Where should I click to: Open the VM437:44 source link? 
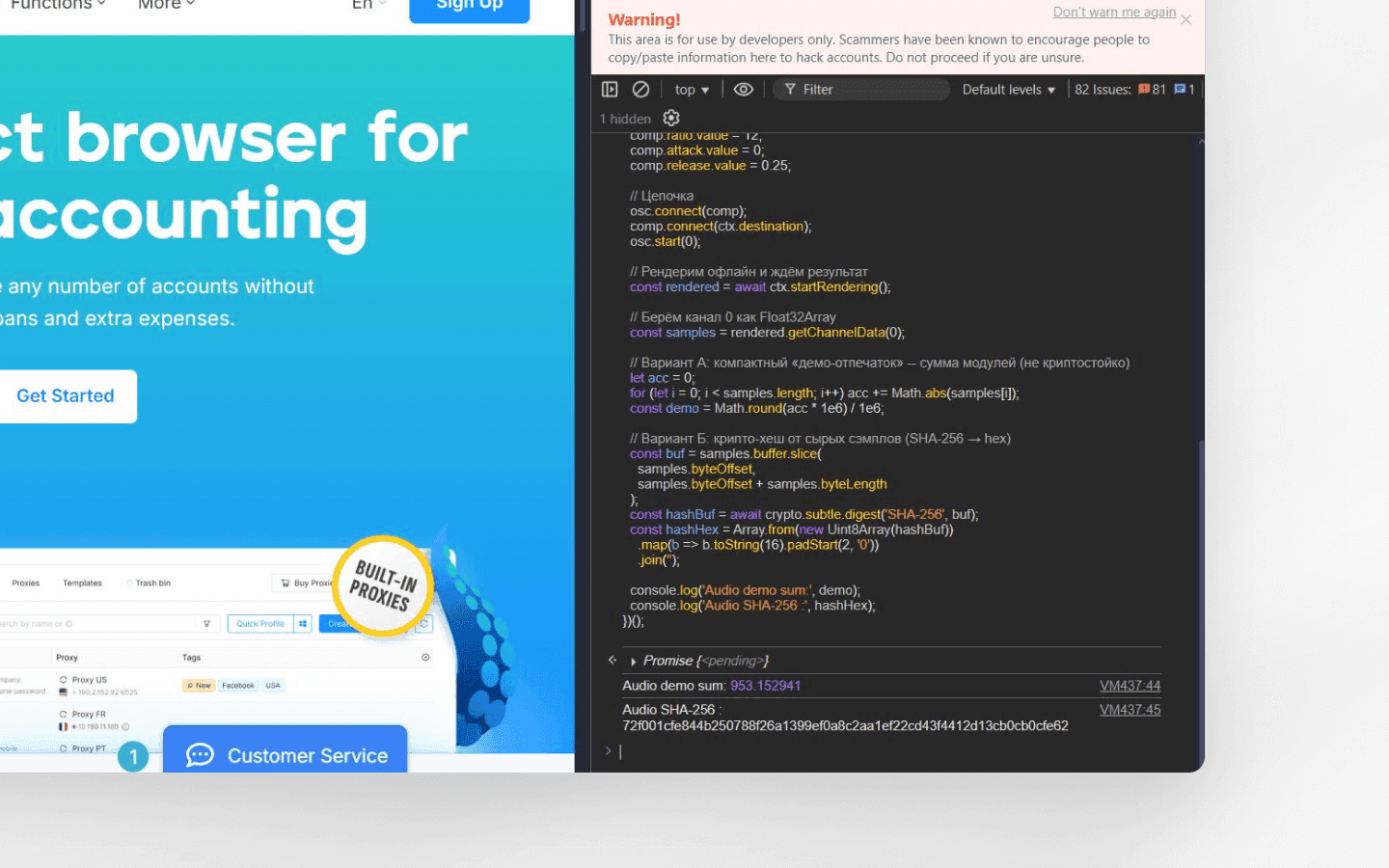pos(1130,686)
